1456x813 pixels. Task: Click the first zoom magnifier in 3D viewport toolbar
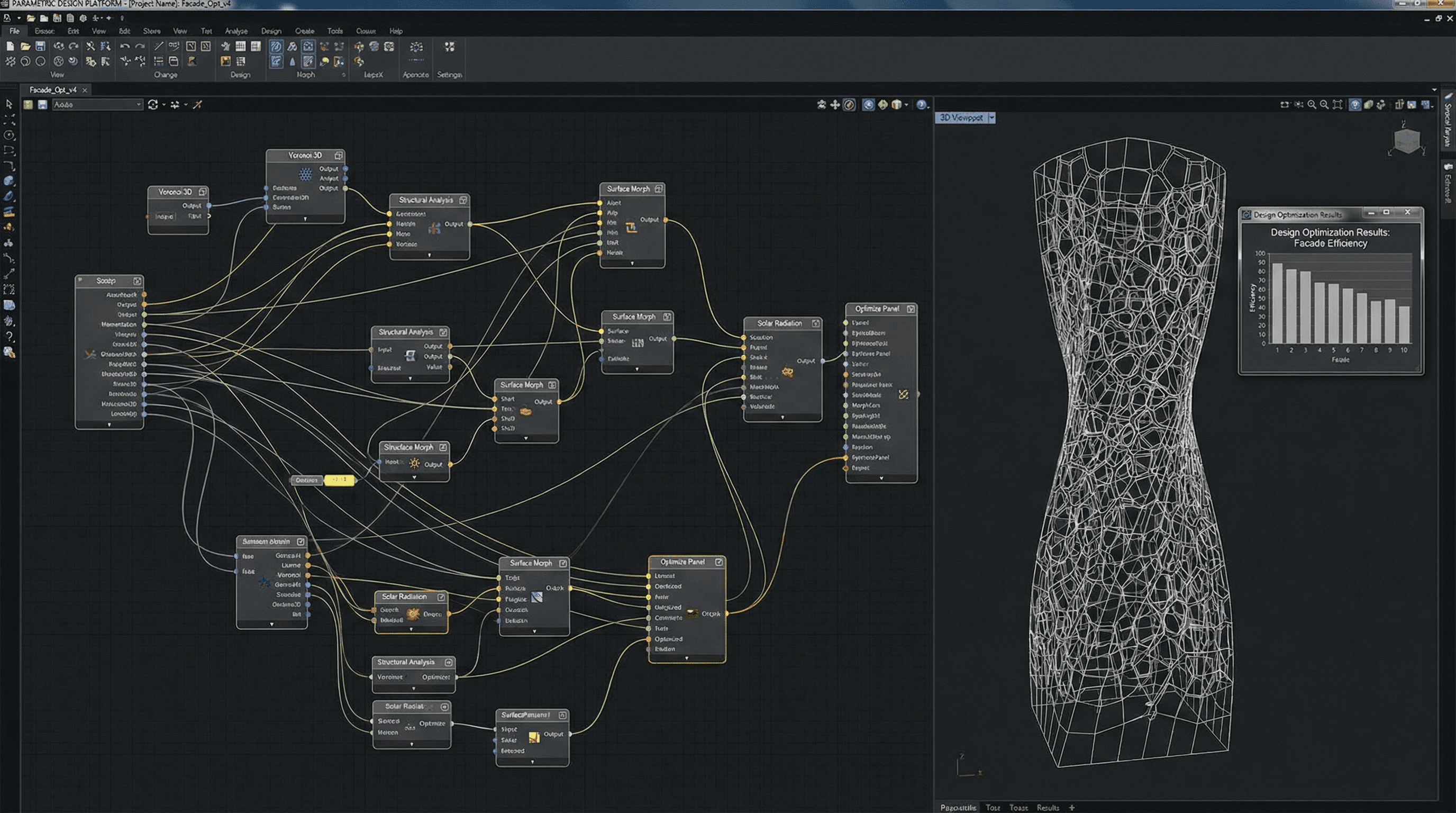(x=1312, y=105)
